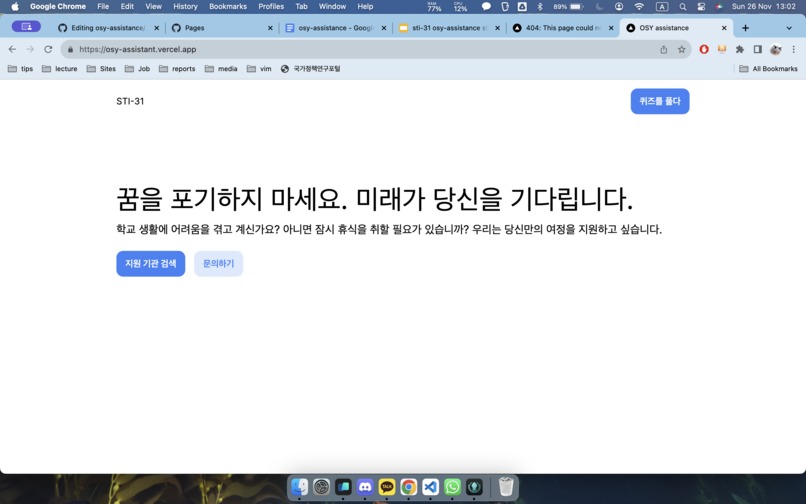The width and height of the screenshot is (806, 504).
Task: Open Visual Studio Code from the Dock
Action: pyautogui.click(x=431, y=486)
